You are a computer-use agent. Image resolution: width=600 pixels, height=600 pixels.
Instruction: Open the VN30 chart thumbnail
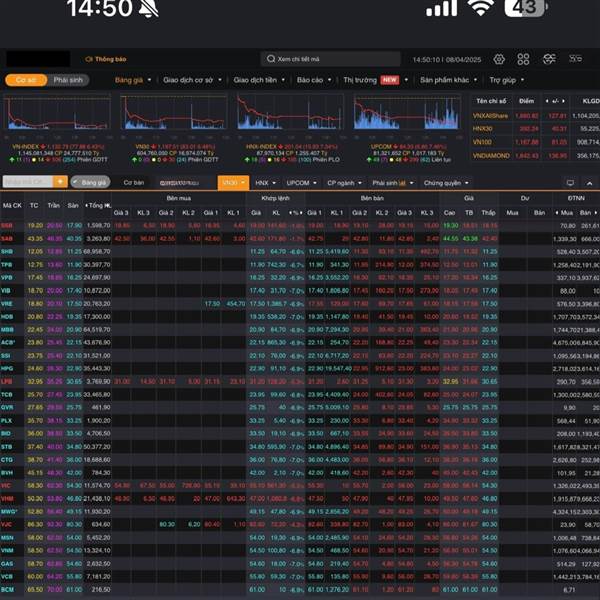click(x=174, y=113)
